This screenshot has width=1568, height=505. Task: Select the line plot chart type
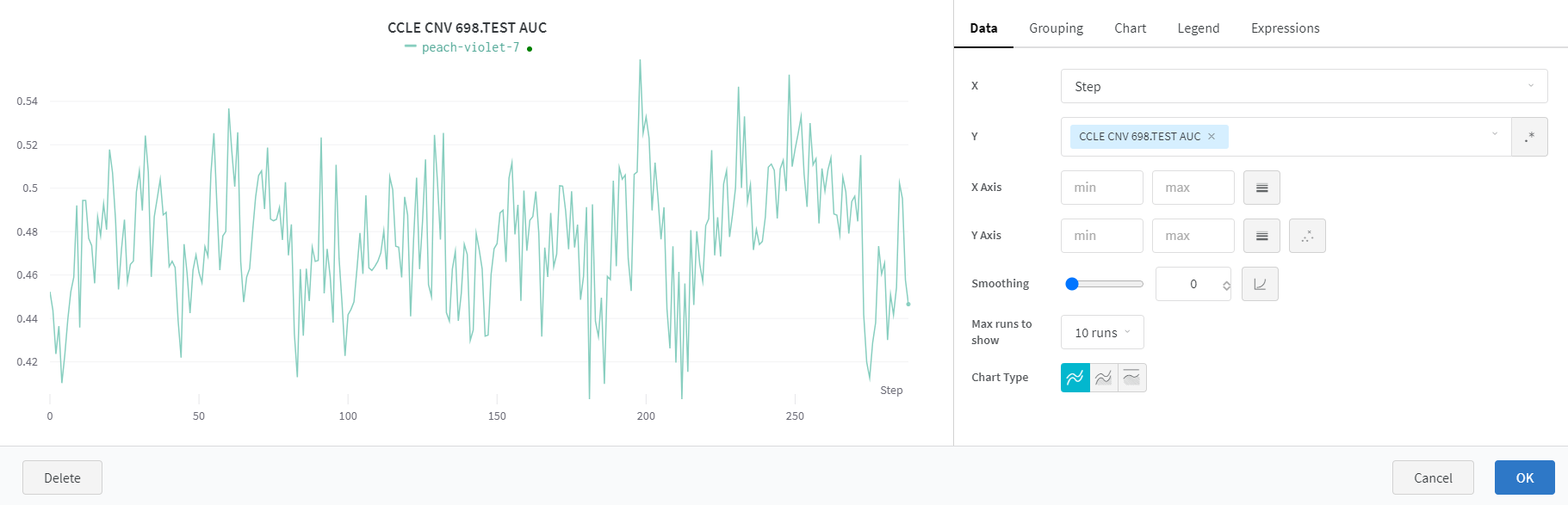point(1075,378)
